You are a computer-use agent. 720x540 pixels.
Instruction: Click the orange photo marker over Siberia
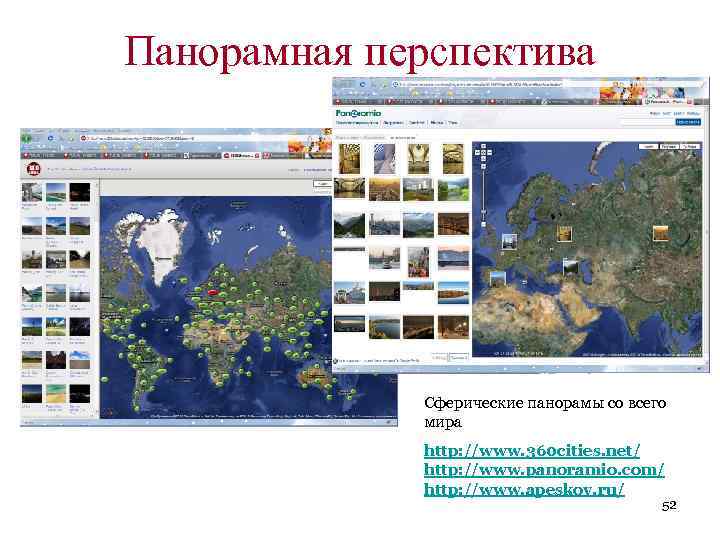click(x=660, y=233)
